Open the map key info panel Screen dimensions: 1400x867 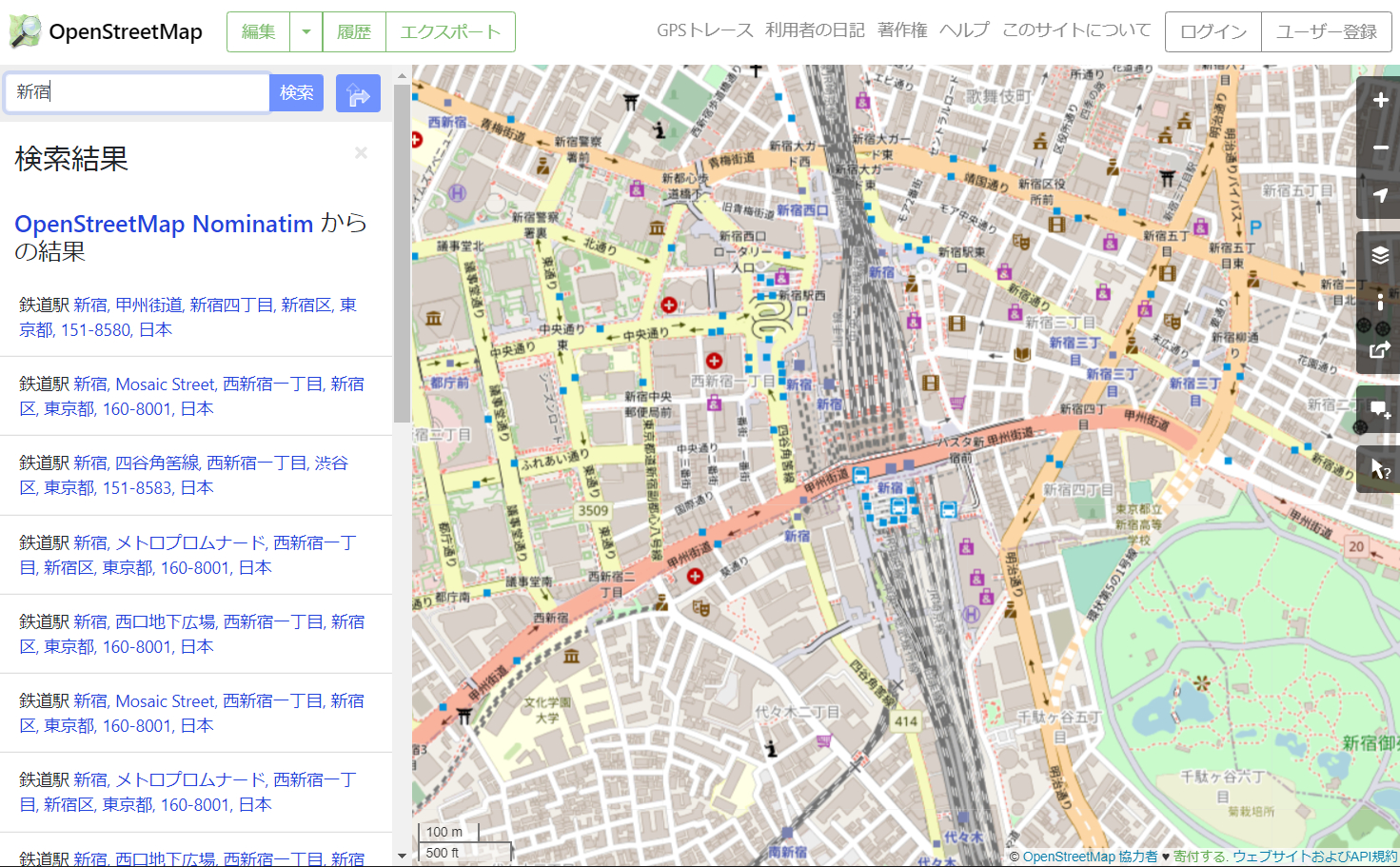[1380, 303]
